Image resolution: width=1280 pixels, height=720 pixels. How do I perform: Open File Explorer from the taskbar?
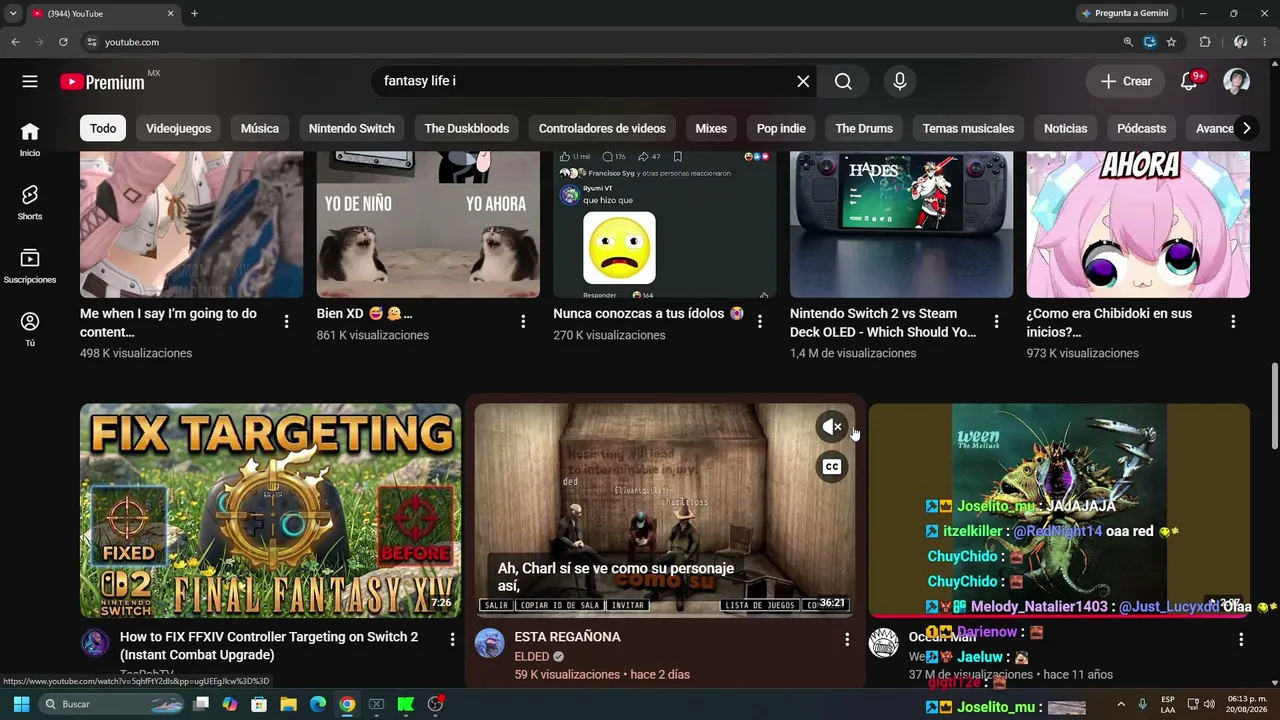pyautogui.click(x=288, y=704)
